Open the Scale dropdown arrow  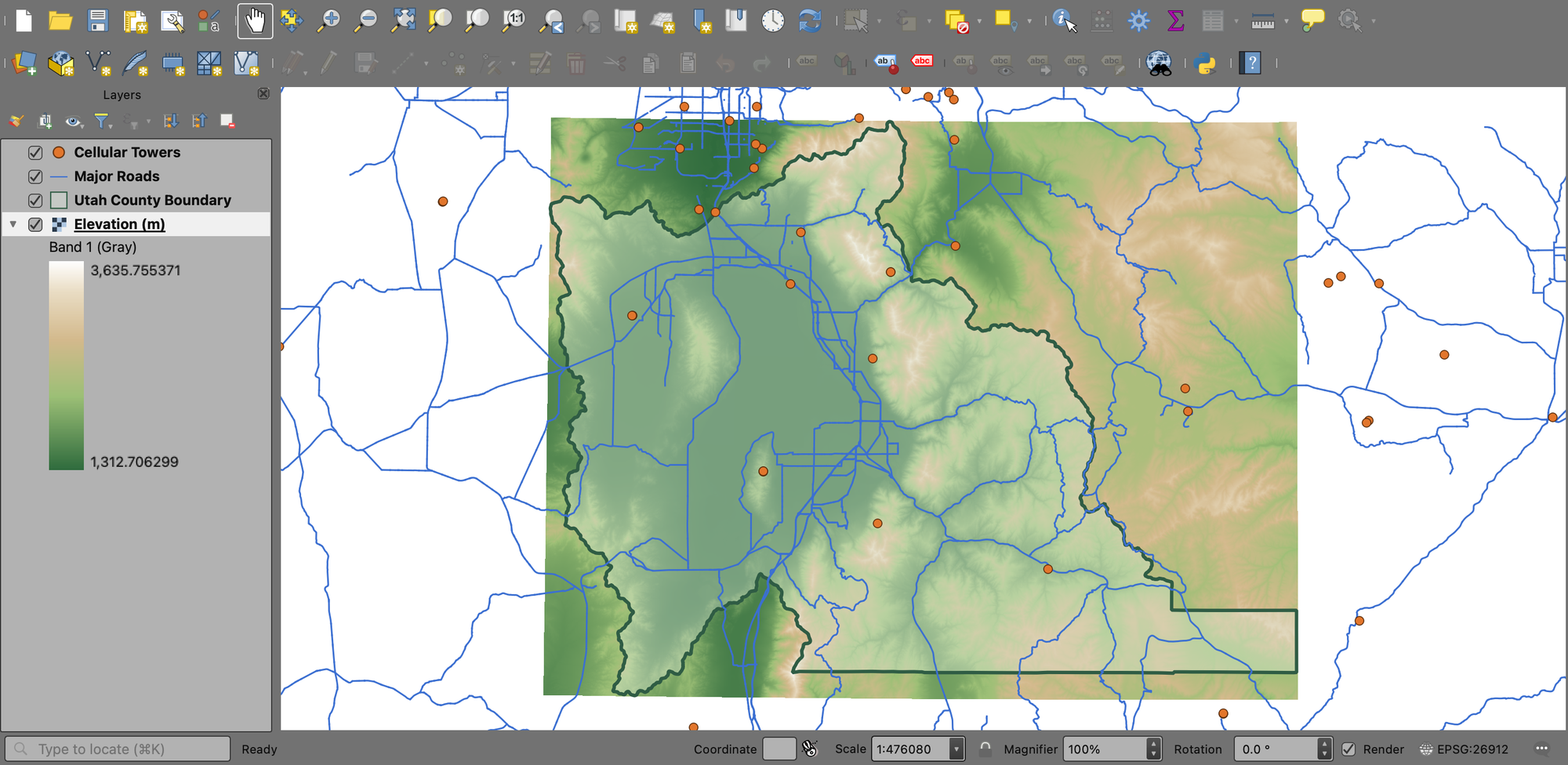click(x=956, y=749)
